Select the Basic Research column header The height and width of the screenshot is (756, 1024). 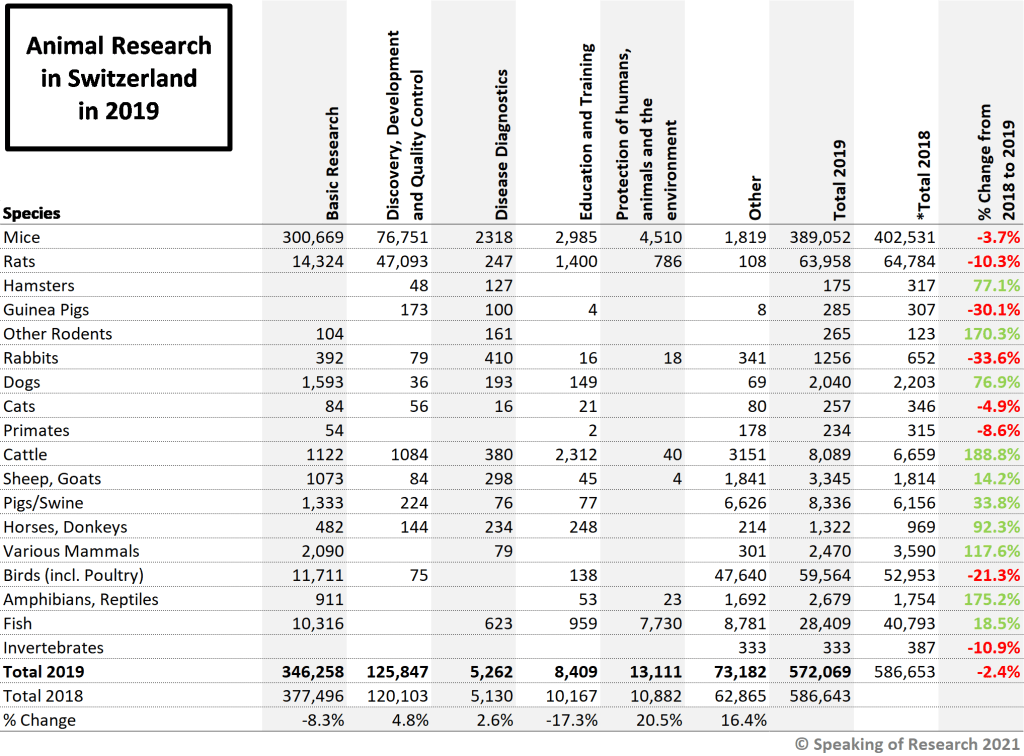click(x=333, y=163)
